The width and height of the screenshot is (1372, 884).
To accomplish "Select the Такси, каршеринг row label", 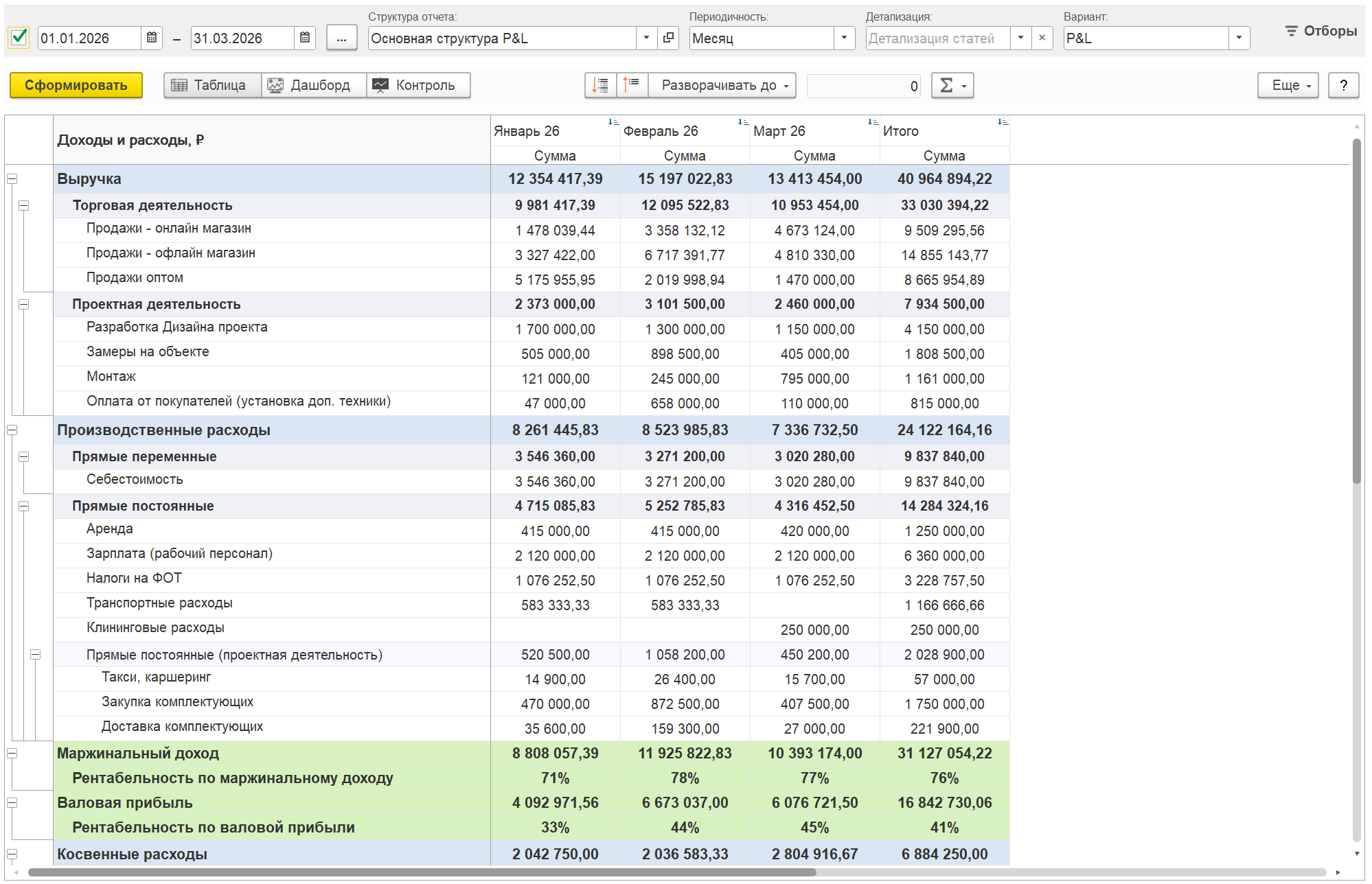I will coord(156,677).
